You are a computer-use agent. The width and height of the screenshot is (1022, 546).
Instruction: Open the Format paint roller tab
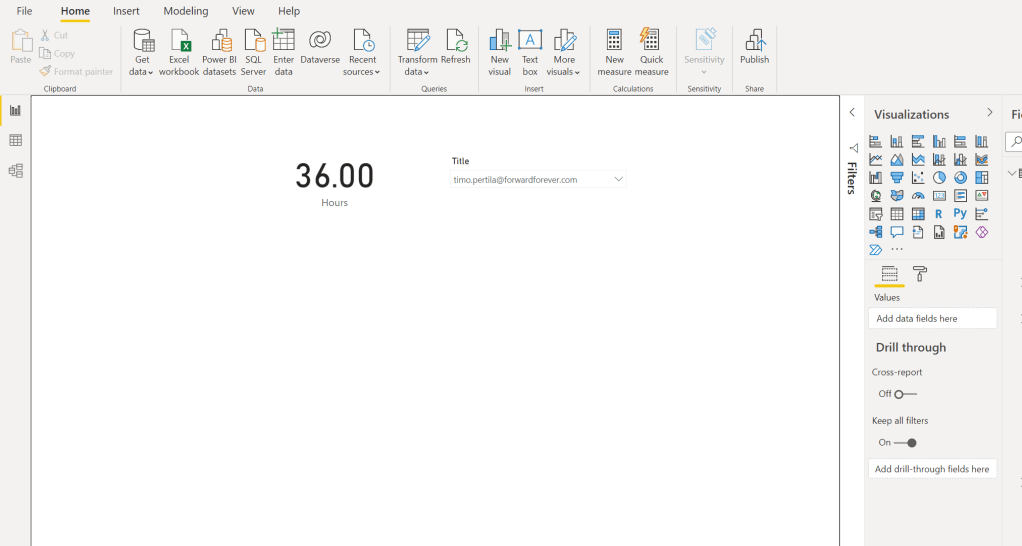point(920,274)
